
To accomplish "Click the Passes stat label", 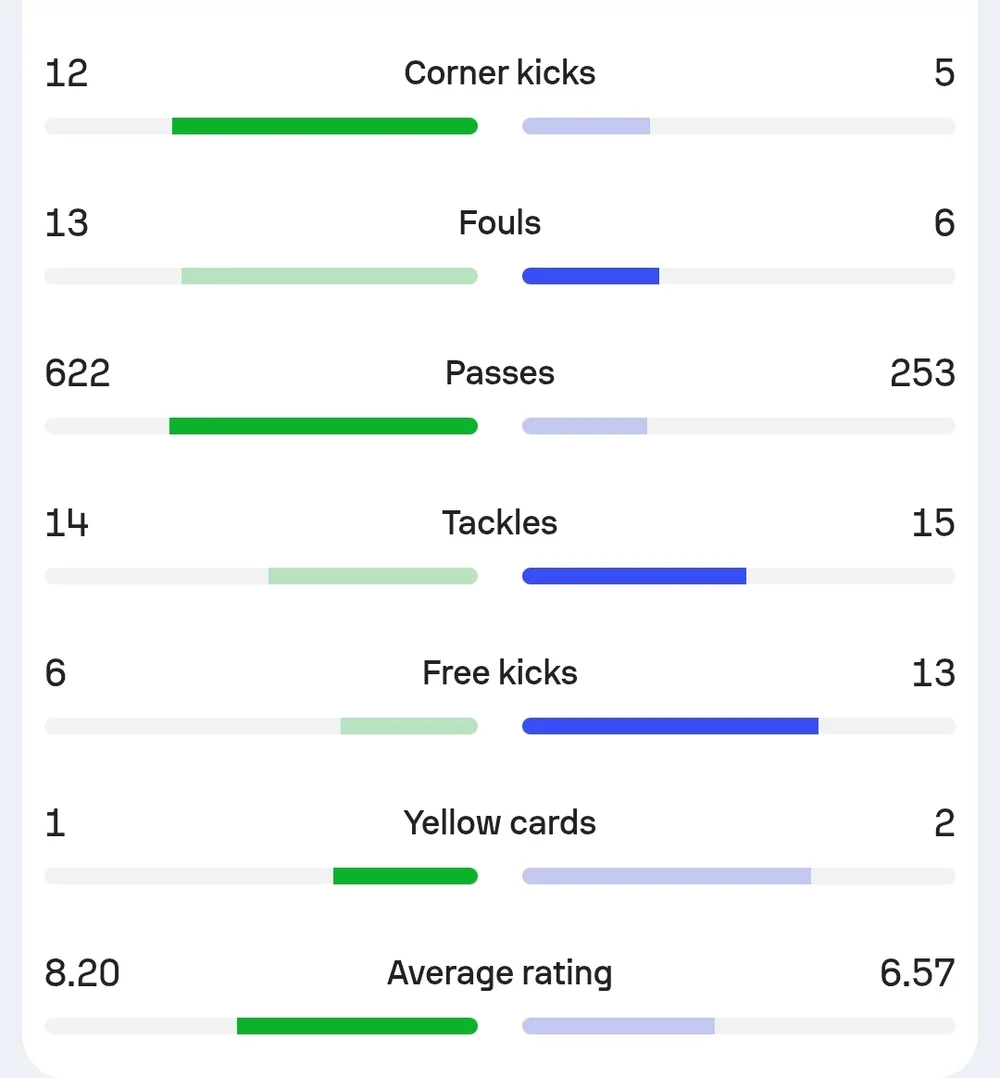I will (x=500, y=373).
